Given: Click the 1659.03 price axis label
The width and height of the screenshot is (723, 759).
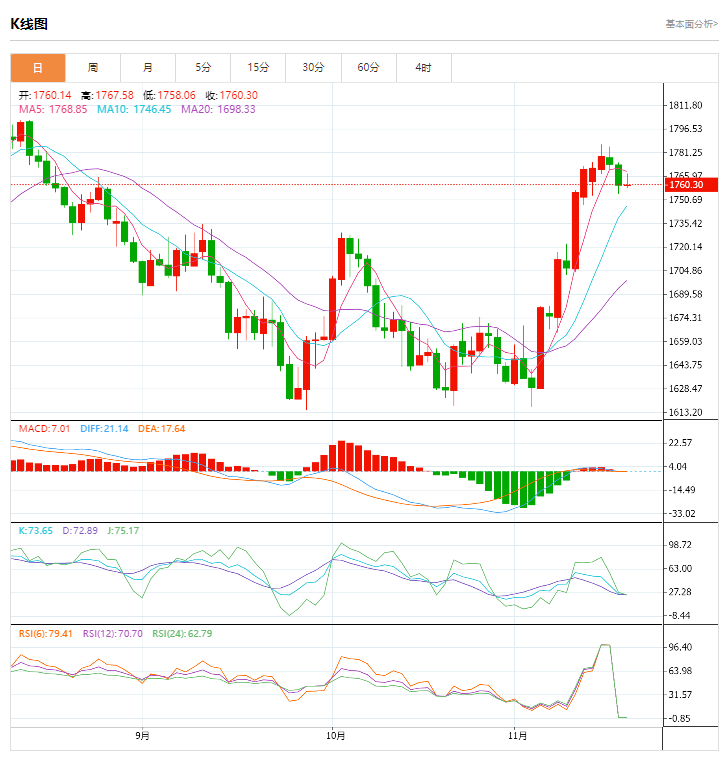Looking at the screenshot, I should 685,342.
